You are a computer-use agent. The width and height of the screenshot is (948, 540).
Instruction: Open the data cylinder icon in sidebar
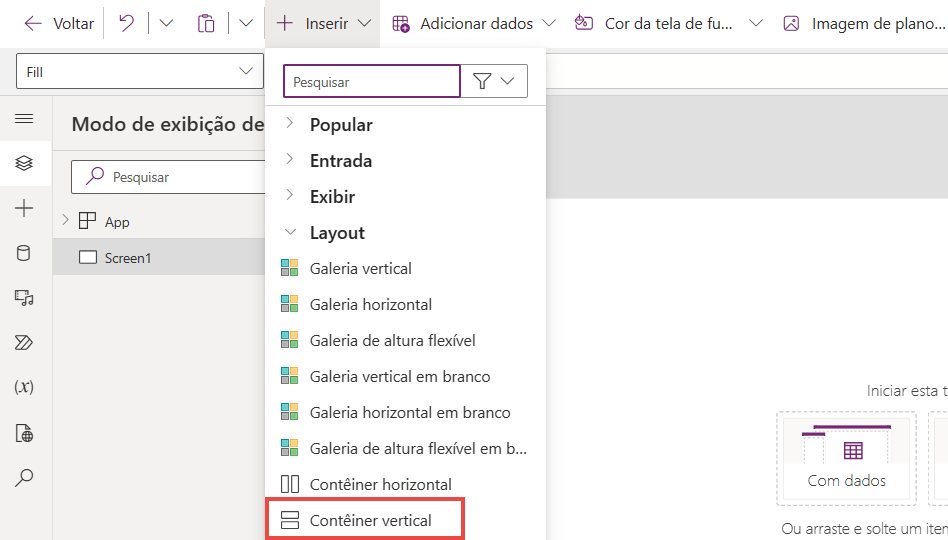point(24,253)
